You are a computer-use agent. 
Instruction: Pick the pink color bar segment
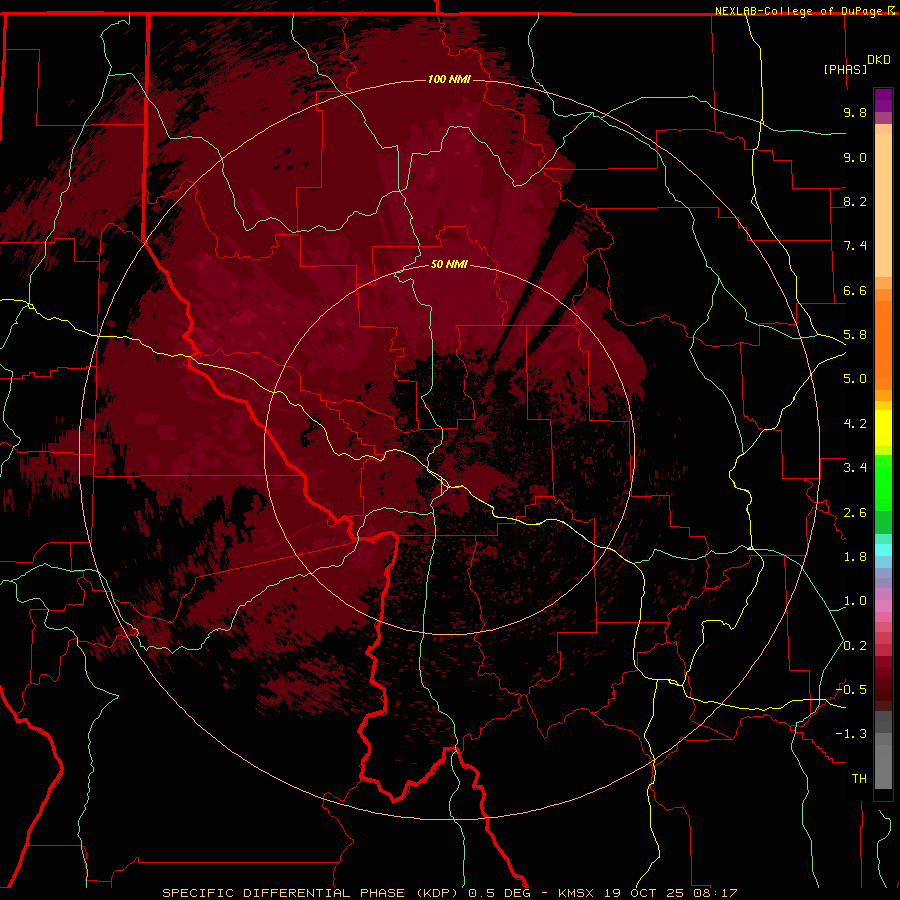(x=883, y=606)
